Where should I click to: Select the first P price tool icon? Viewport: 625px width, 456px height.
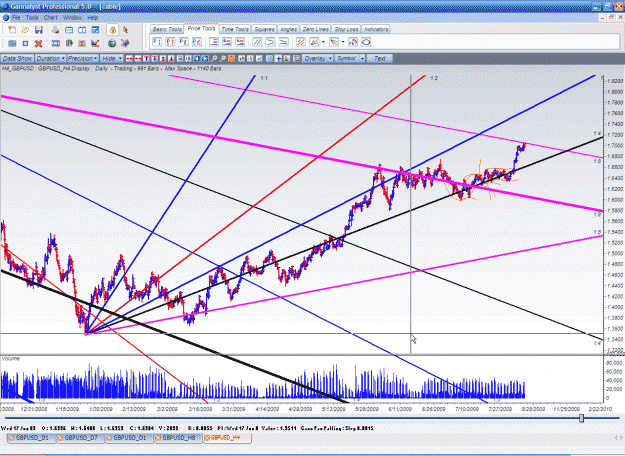(157, 42)
